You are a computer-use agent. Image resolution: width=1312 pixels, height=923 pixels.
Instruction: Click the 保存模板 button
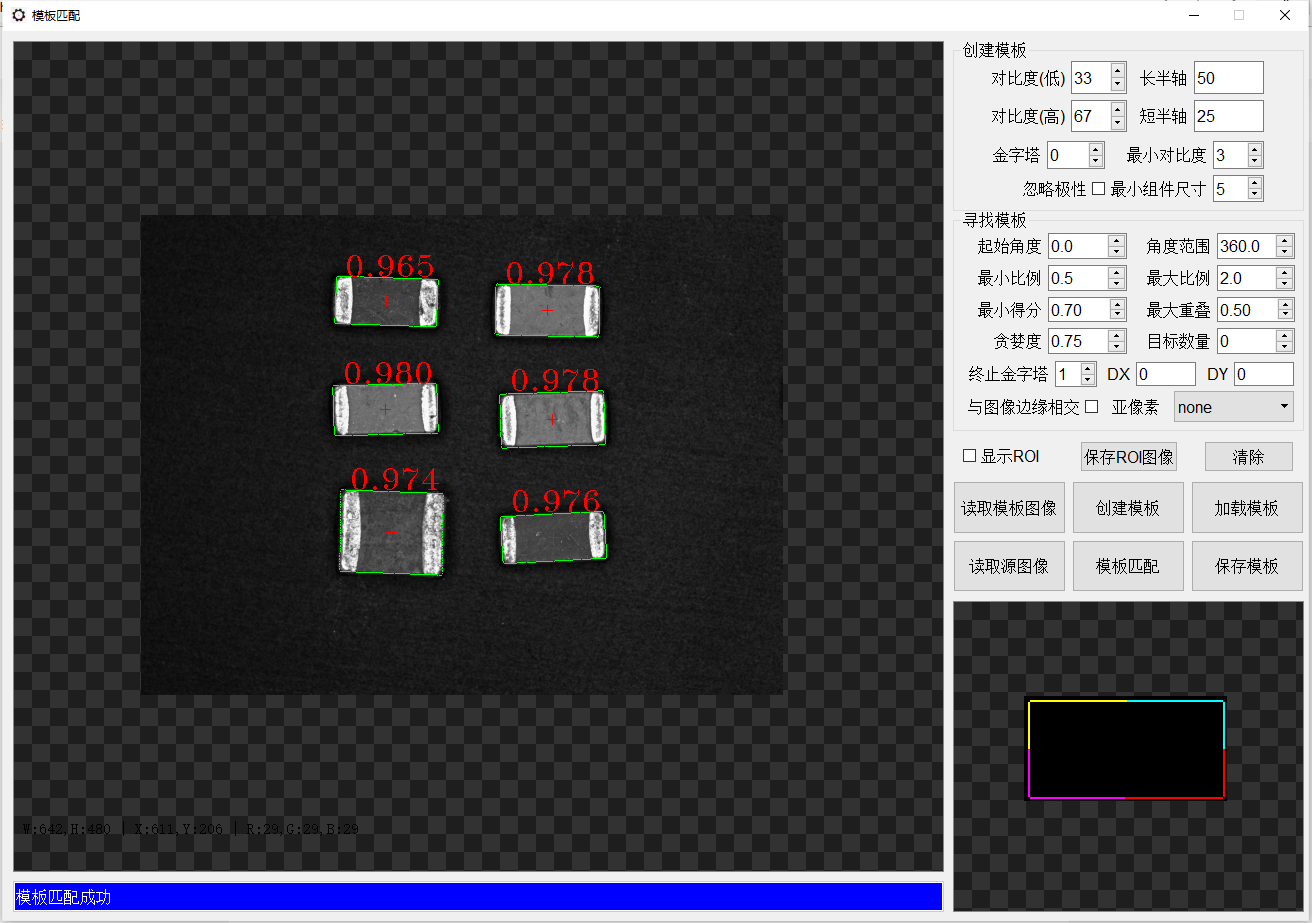1247,566
